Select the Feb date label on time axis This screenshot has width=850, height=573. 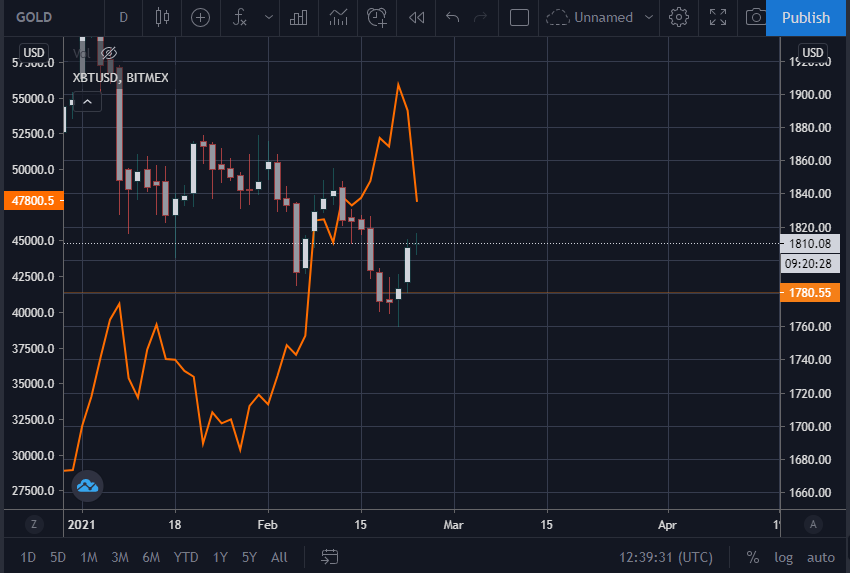[x=267, y=525]
